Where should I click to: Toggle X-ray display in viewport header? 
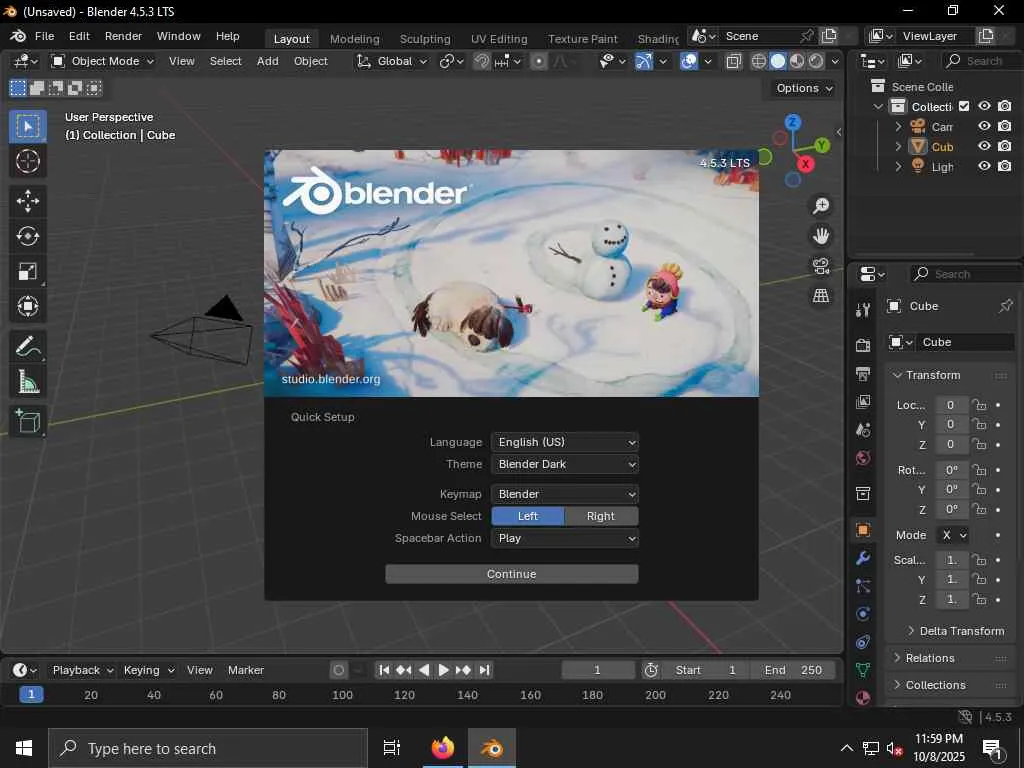tap(733, 61)
